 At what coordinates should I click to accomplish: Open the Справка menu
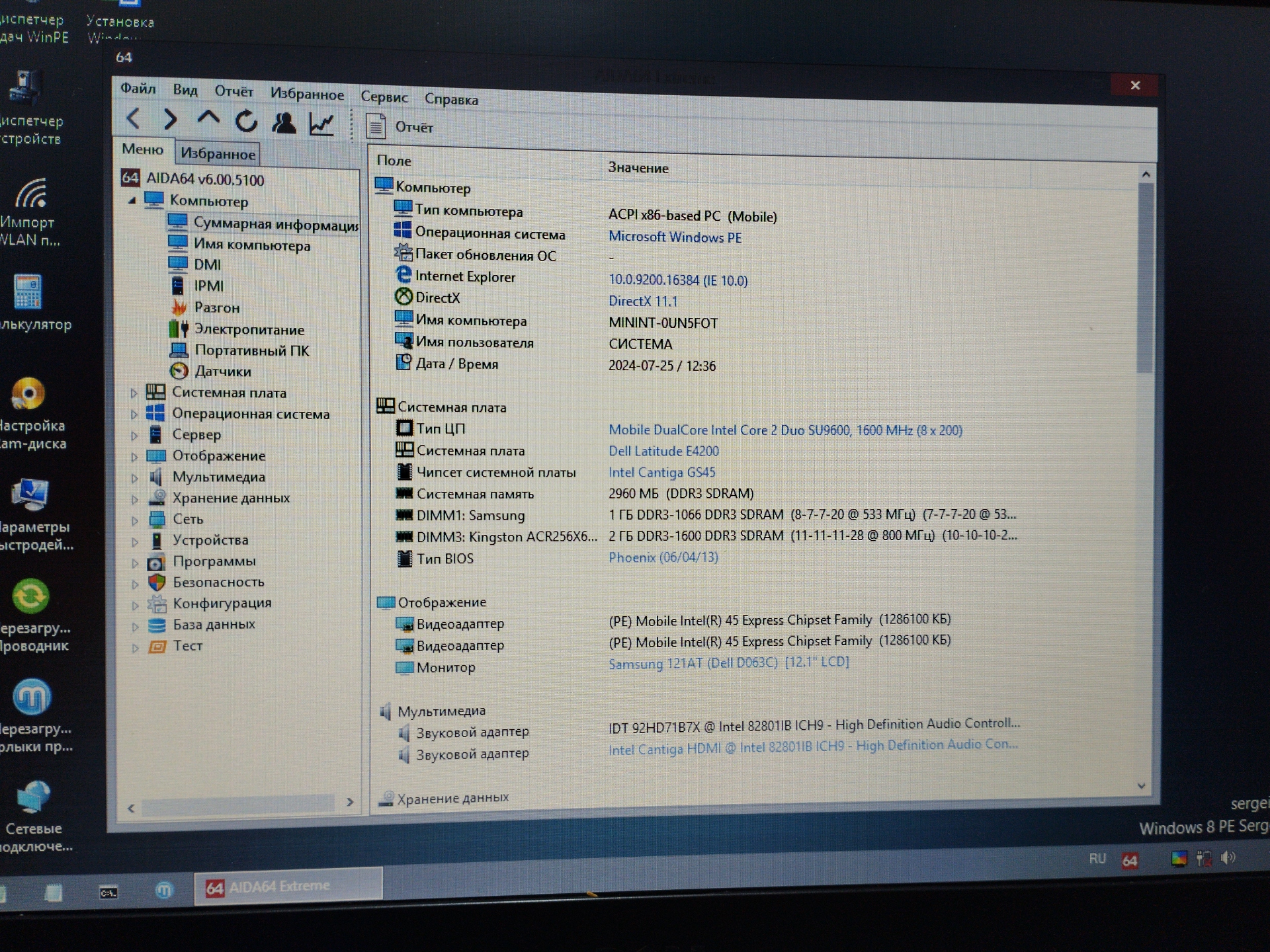451,99
